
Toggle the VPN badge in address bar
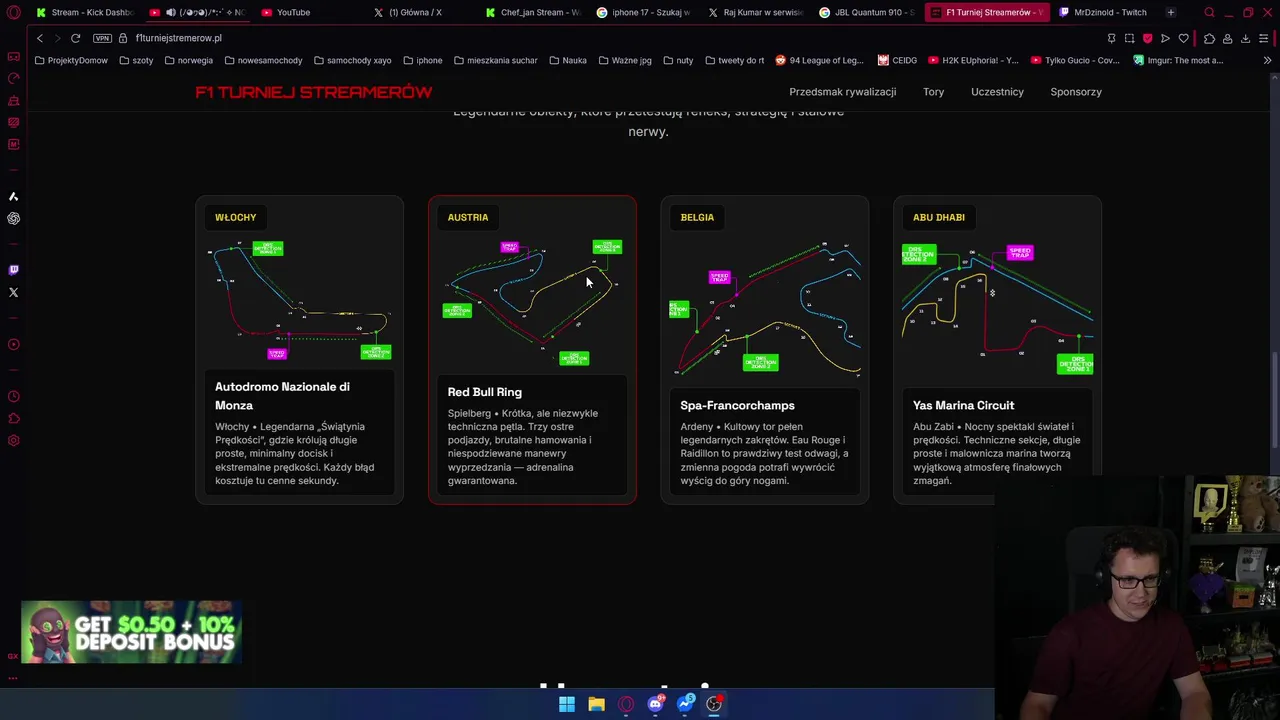[x=102, y=38]
